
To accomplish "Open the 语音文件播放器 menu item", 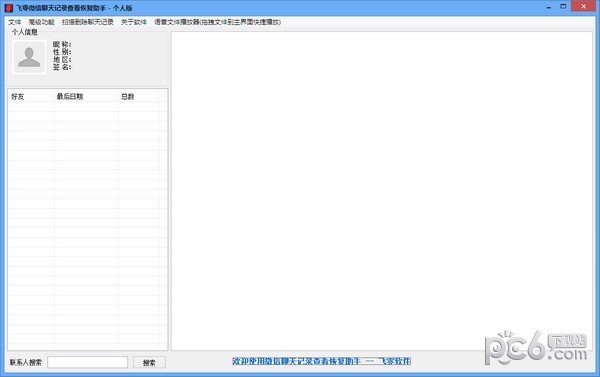I will click(217, 22).
